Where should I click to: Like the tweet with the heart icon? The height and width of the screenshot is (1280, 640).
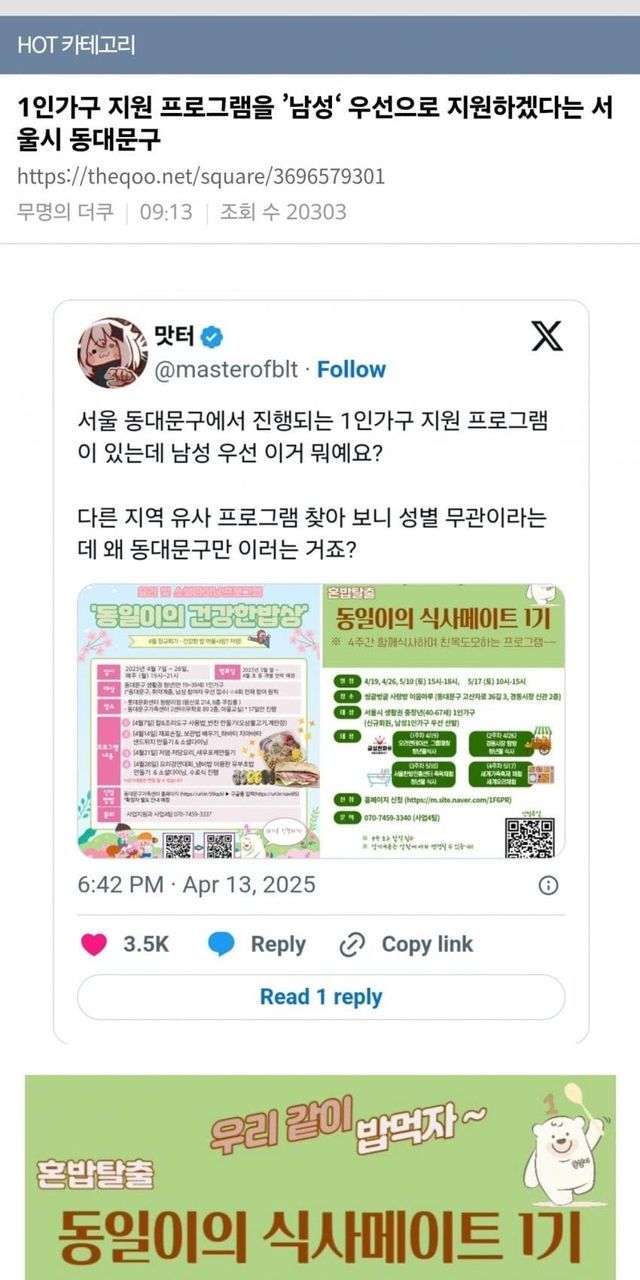94,944
